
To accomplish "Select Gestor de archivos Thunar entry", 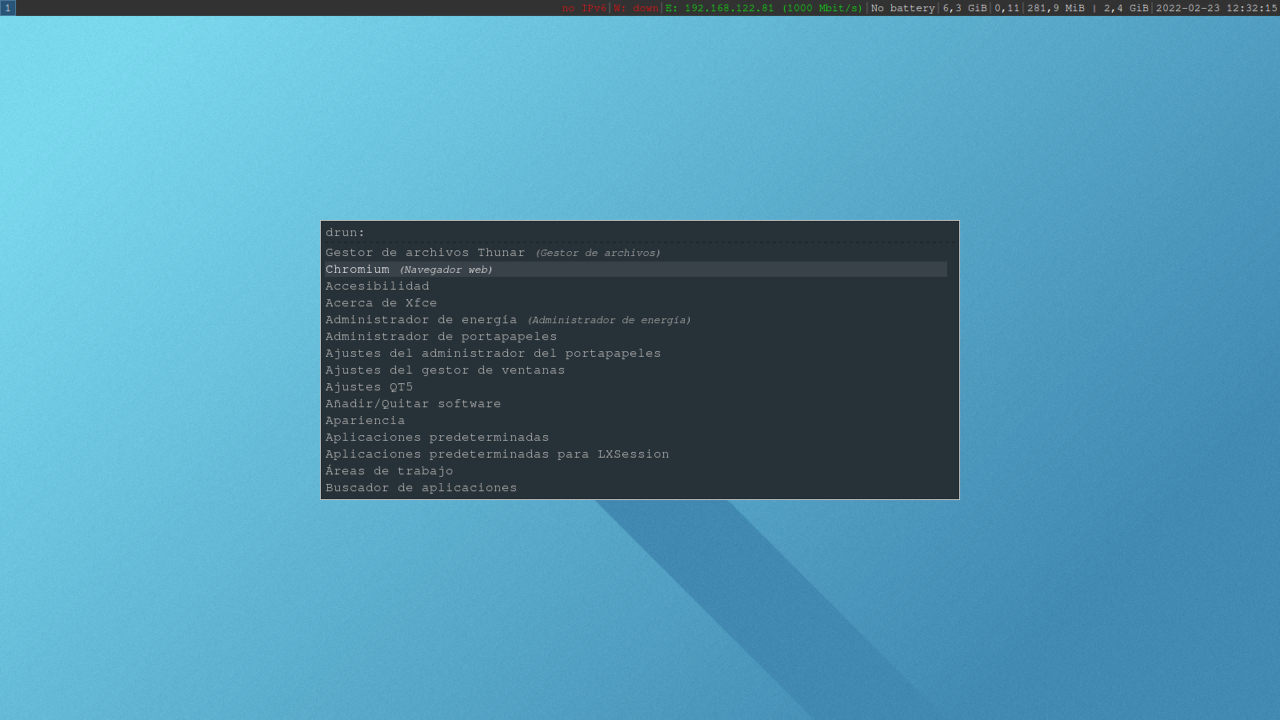I will [x=635, y=253].
